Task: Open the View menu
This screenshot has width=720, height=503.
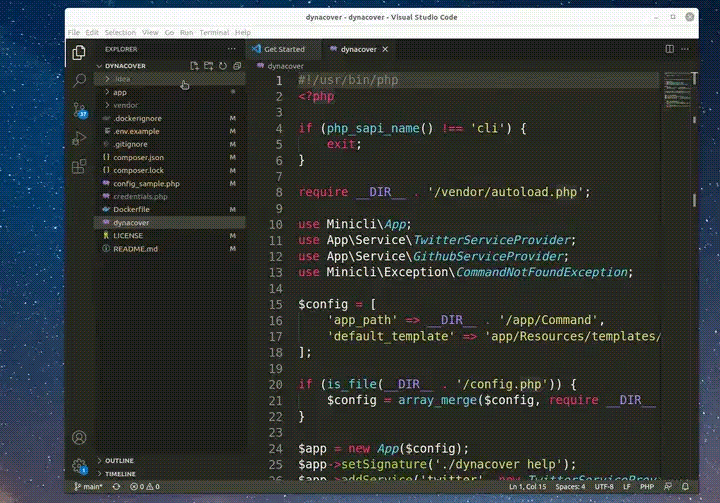Action: [150, 33]
